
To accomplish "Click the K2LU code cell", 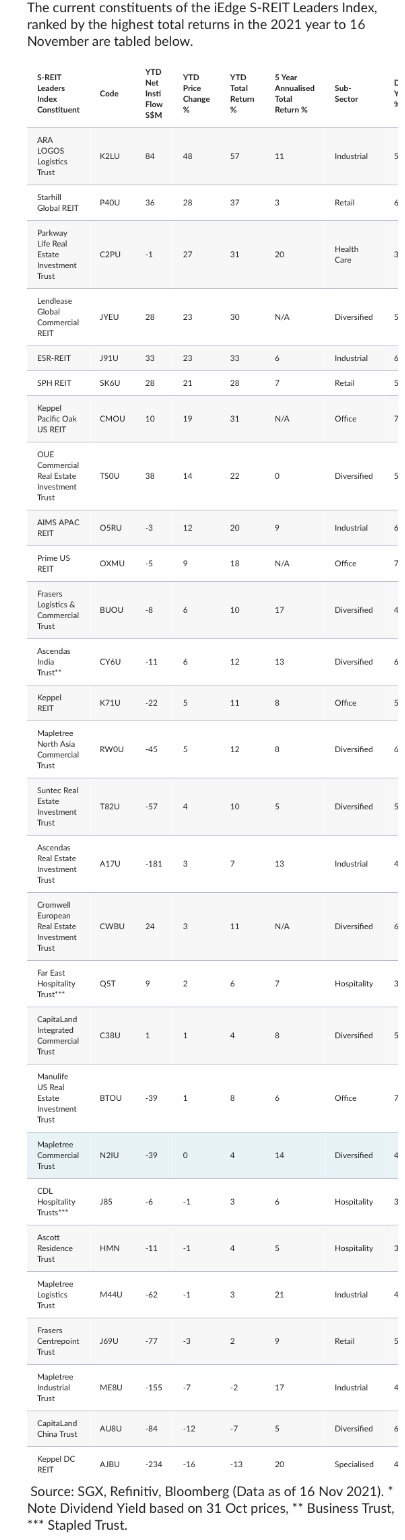I will coord(110,156).
